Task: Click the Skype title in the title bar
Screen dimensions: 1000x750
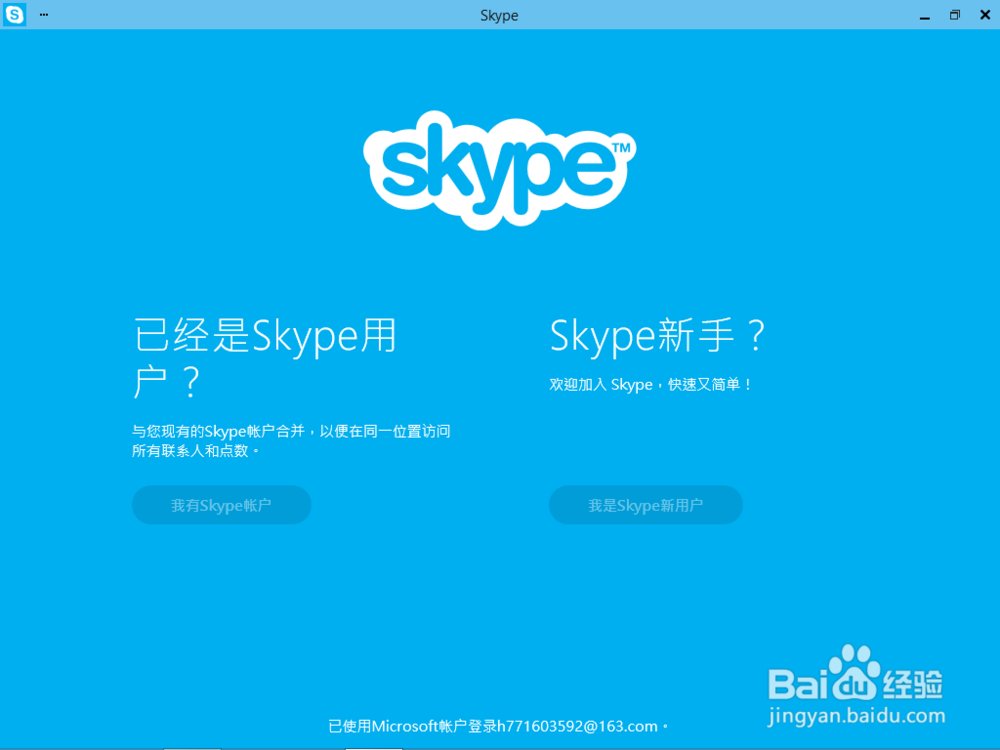Action: pos(499,15)
